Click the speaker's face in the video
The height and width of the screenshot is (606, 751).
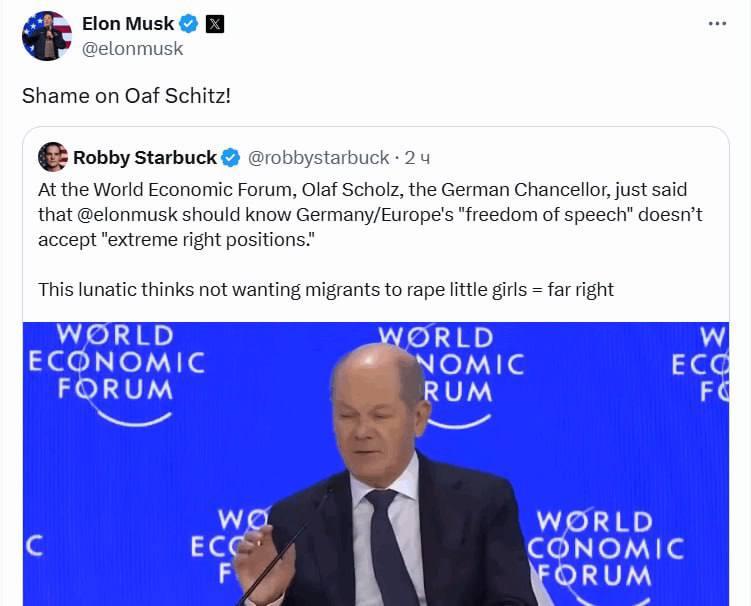376,419
